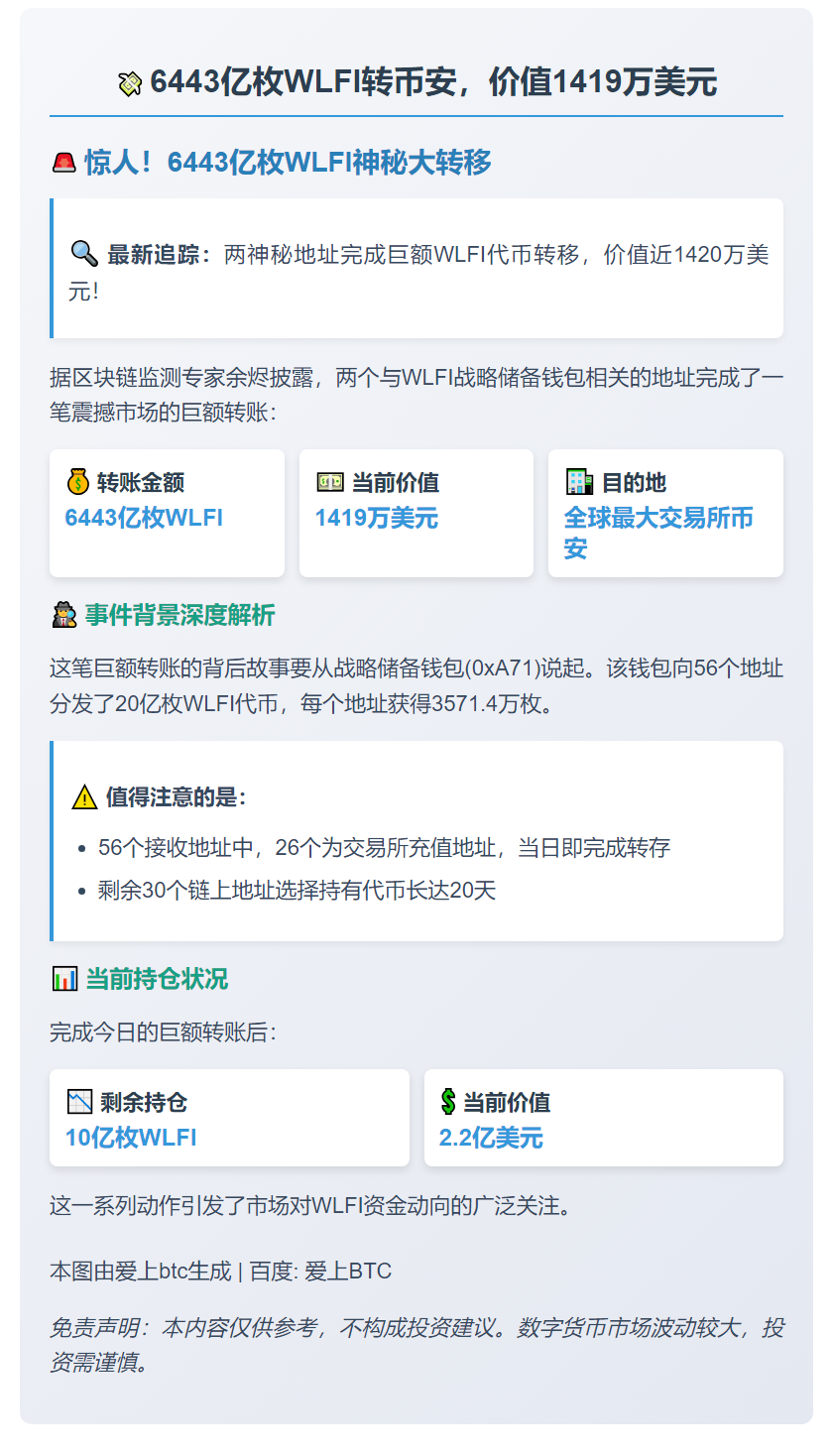Click the building icon next to 目的地
This screenshot has width=833, height=1456.
578,482
